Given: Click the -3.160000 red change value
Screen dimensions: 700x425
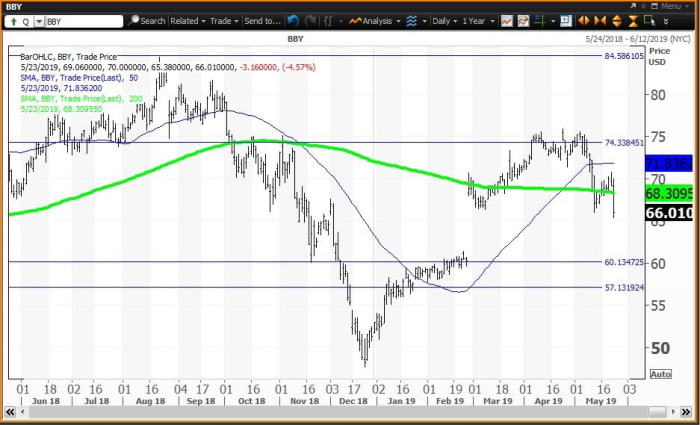Looking at the screenshot, I should [258, 67].
